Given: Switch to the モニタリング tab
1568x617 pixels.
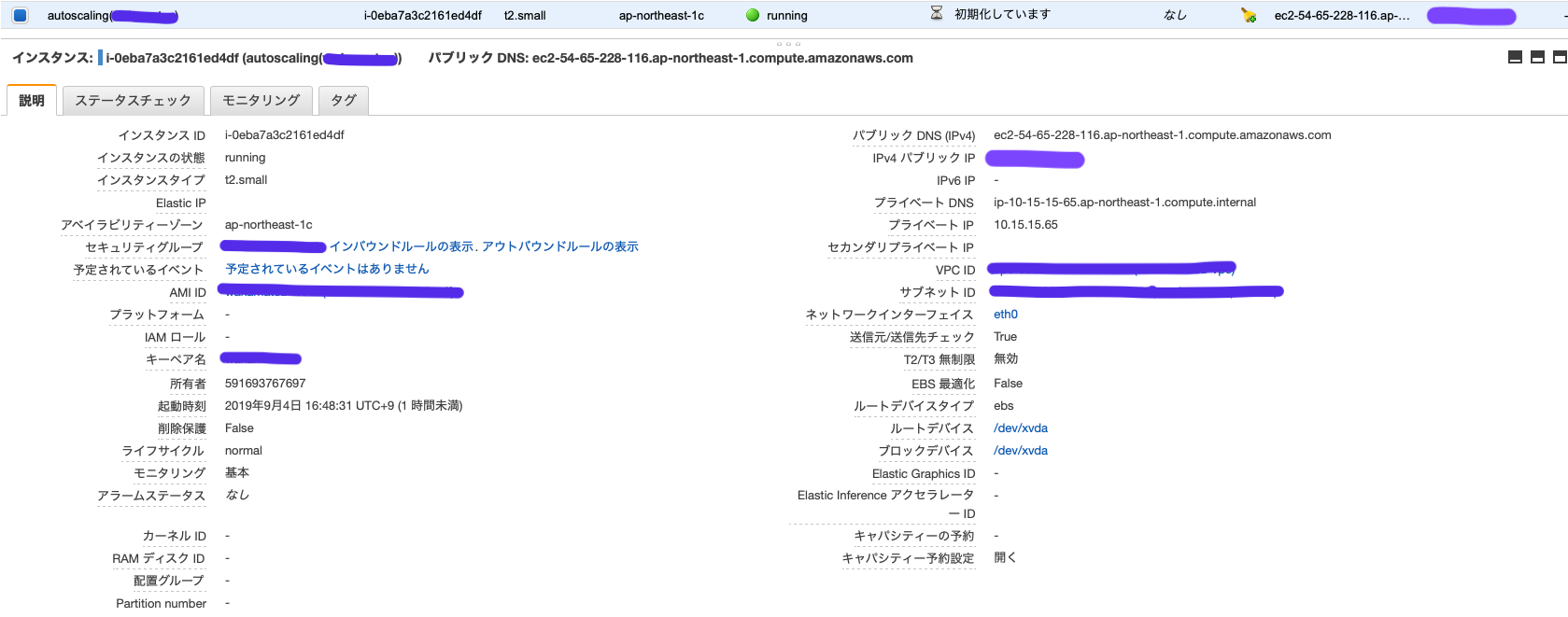Looking at the screenshot, I should pos(261,100).
